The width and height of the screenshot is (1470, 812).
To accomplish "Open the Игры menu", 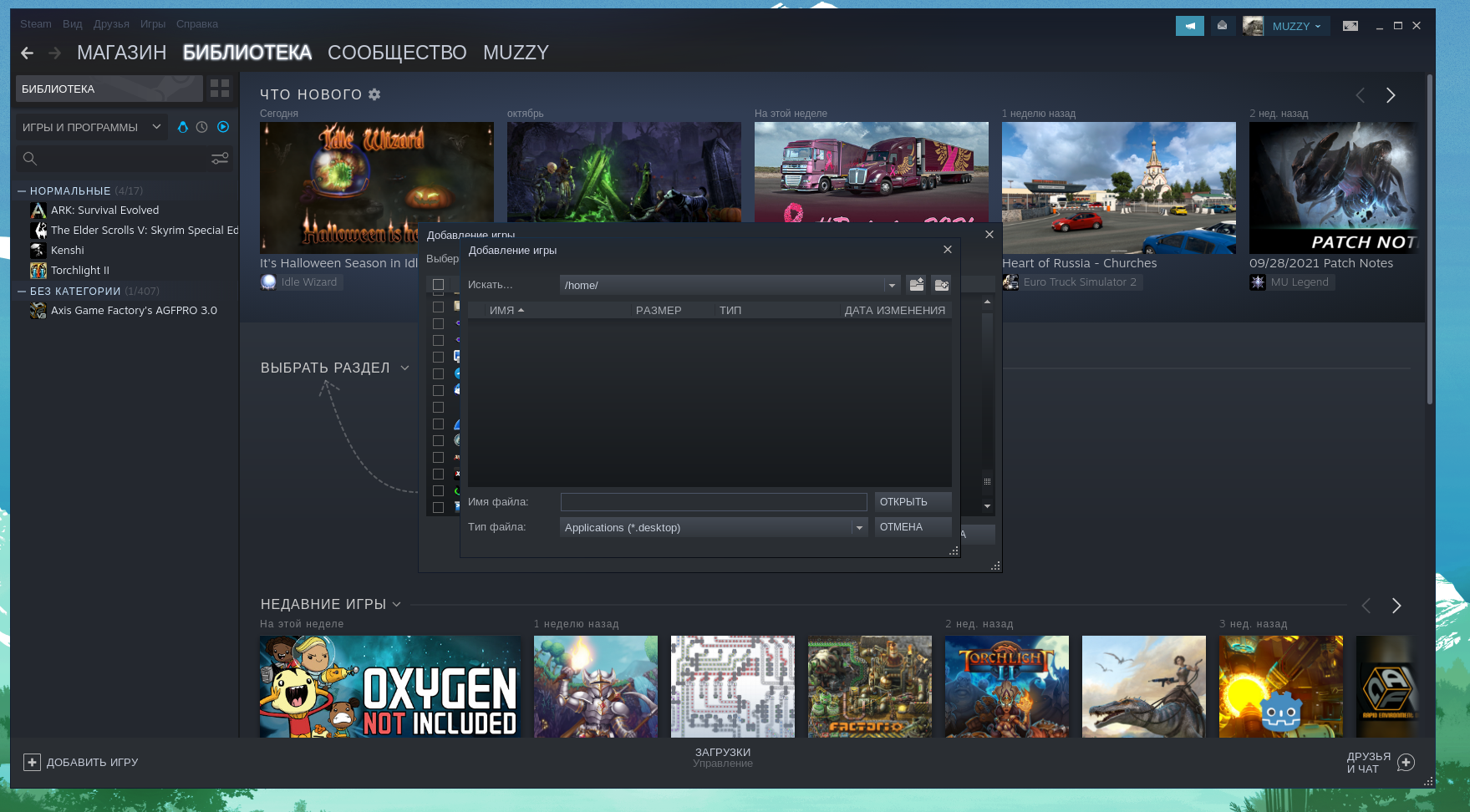I will tap(153, 24).
